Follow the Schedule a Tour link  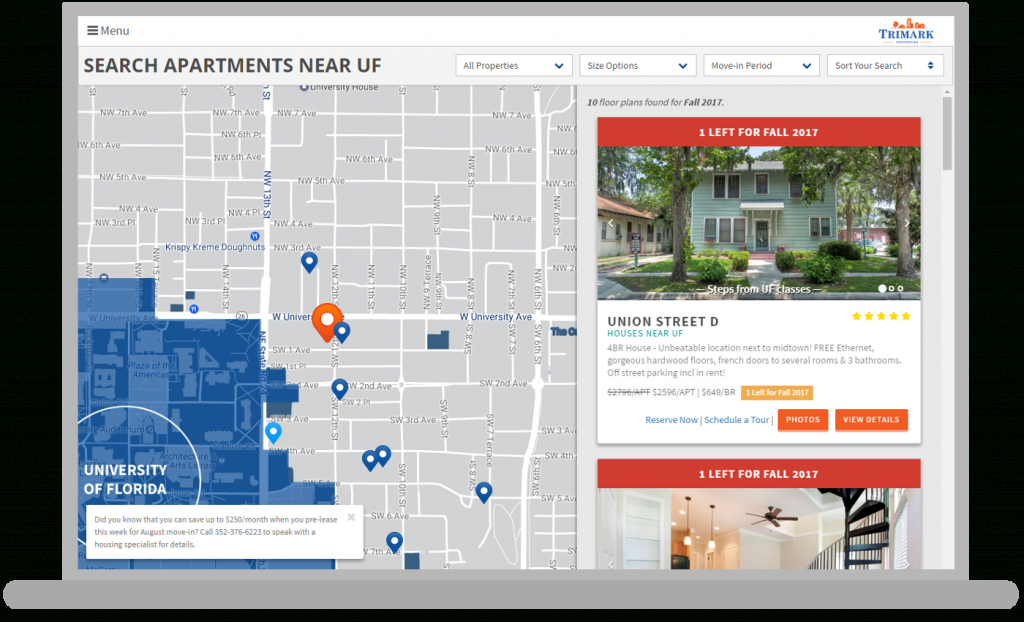[737, 420]
